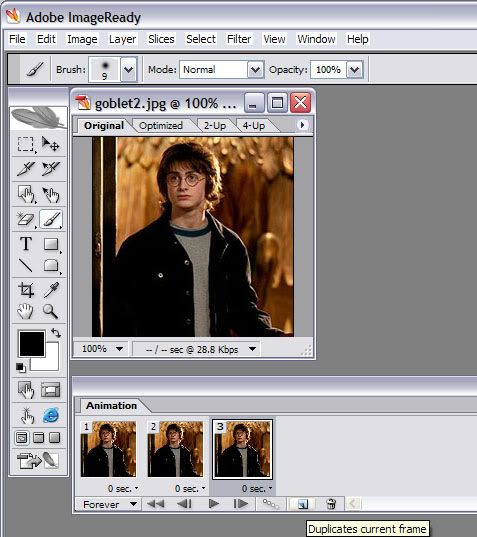The image size is (477, 537).
Task: Select the Animation palette tab
Action: [111, 405]
